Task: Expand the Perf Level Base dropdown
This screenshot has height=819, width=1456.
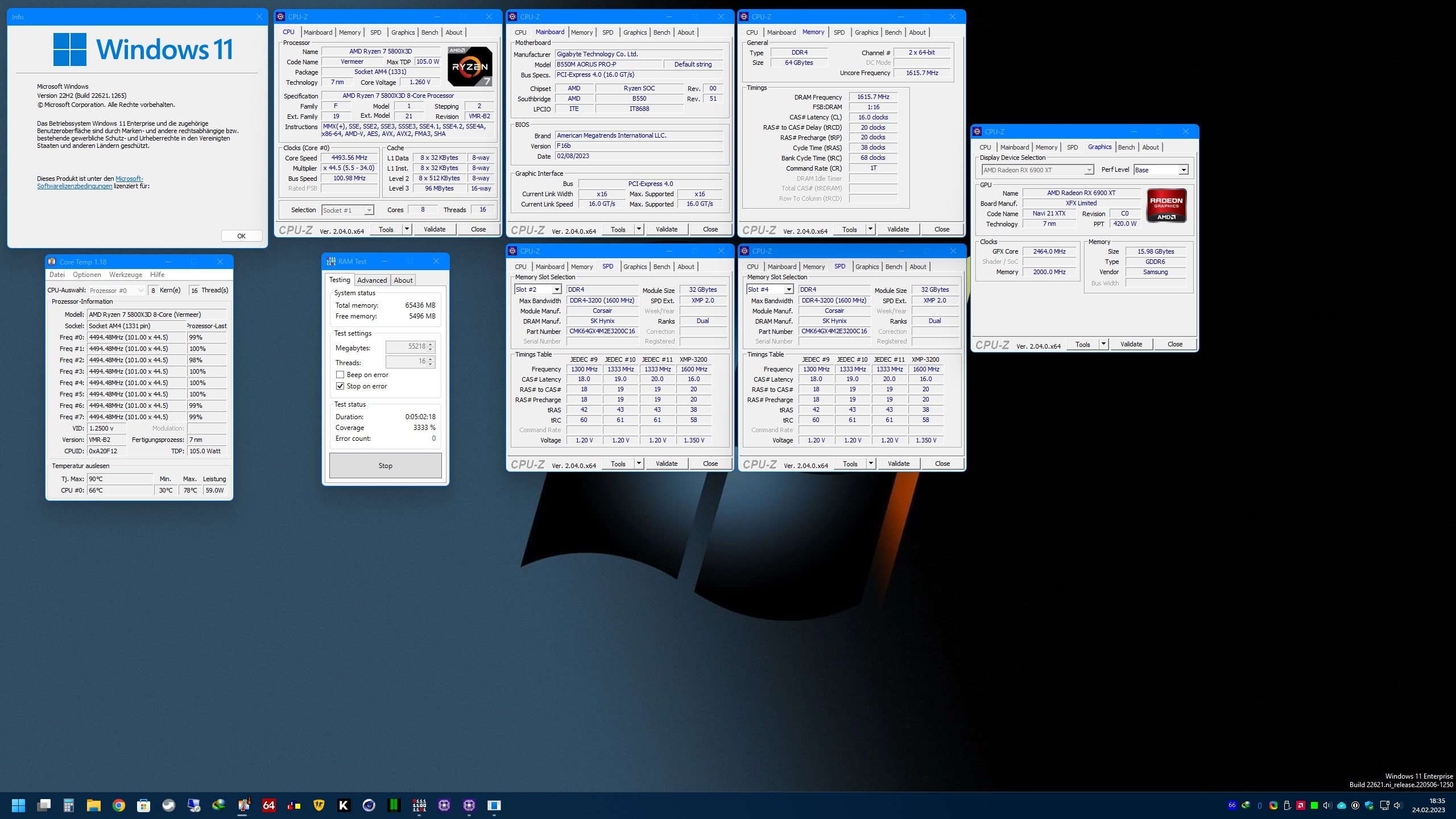Action: [x=1183, y=170]
